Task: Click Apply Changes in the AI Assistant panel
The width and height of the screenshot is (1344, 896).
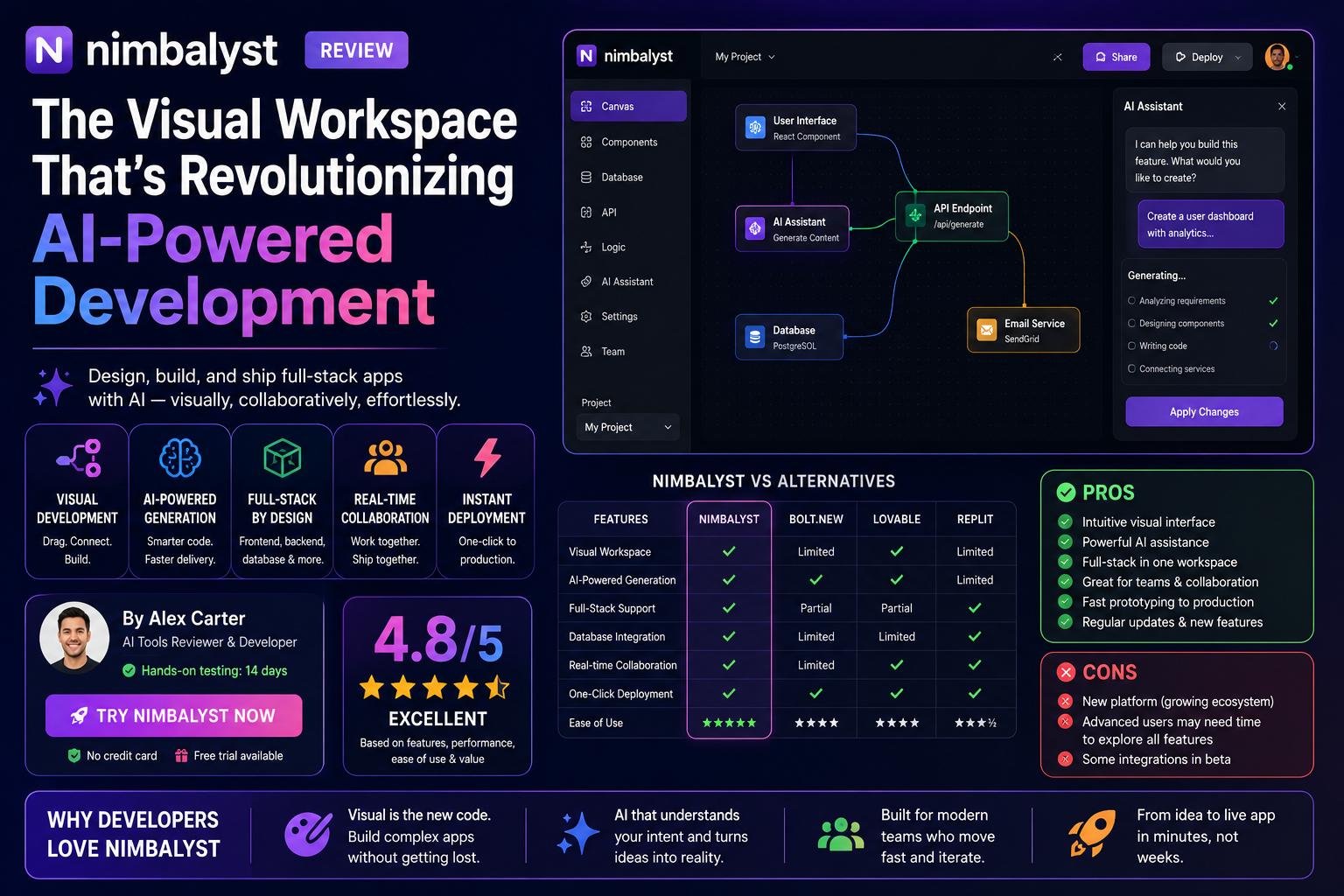Action: pos(1204,412)
